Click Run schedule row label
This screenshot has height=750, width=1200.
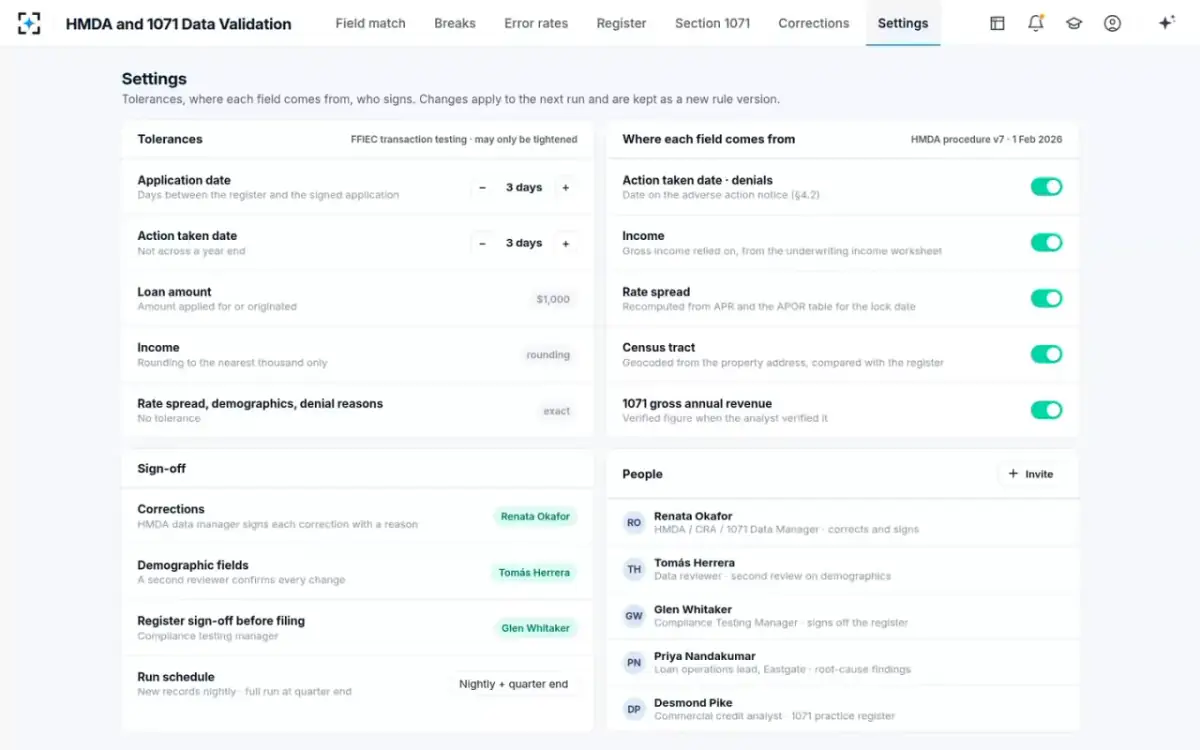coord(176,677)
